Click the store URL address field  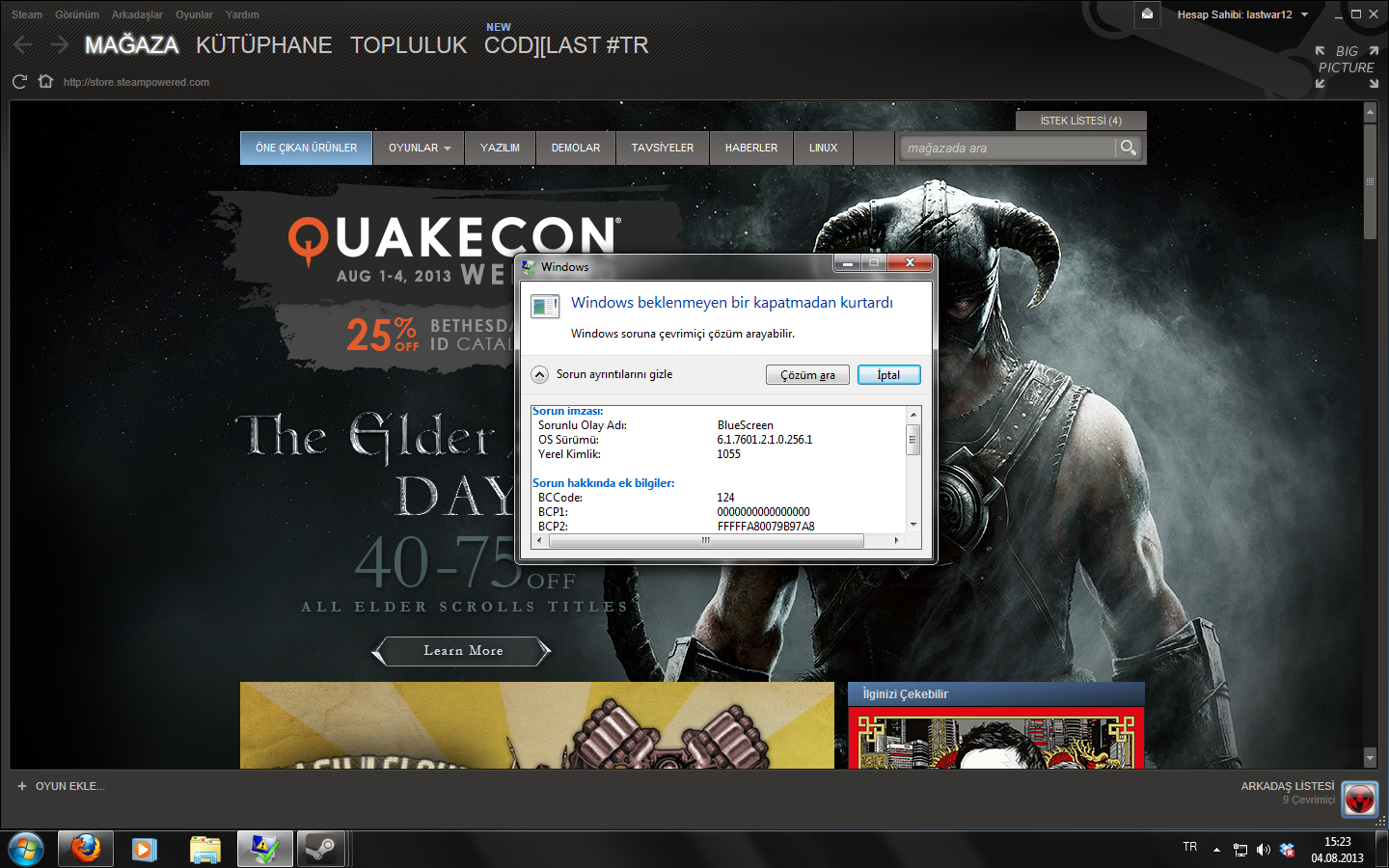point(136,82)
